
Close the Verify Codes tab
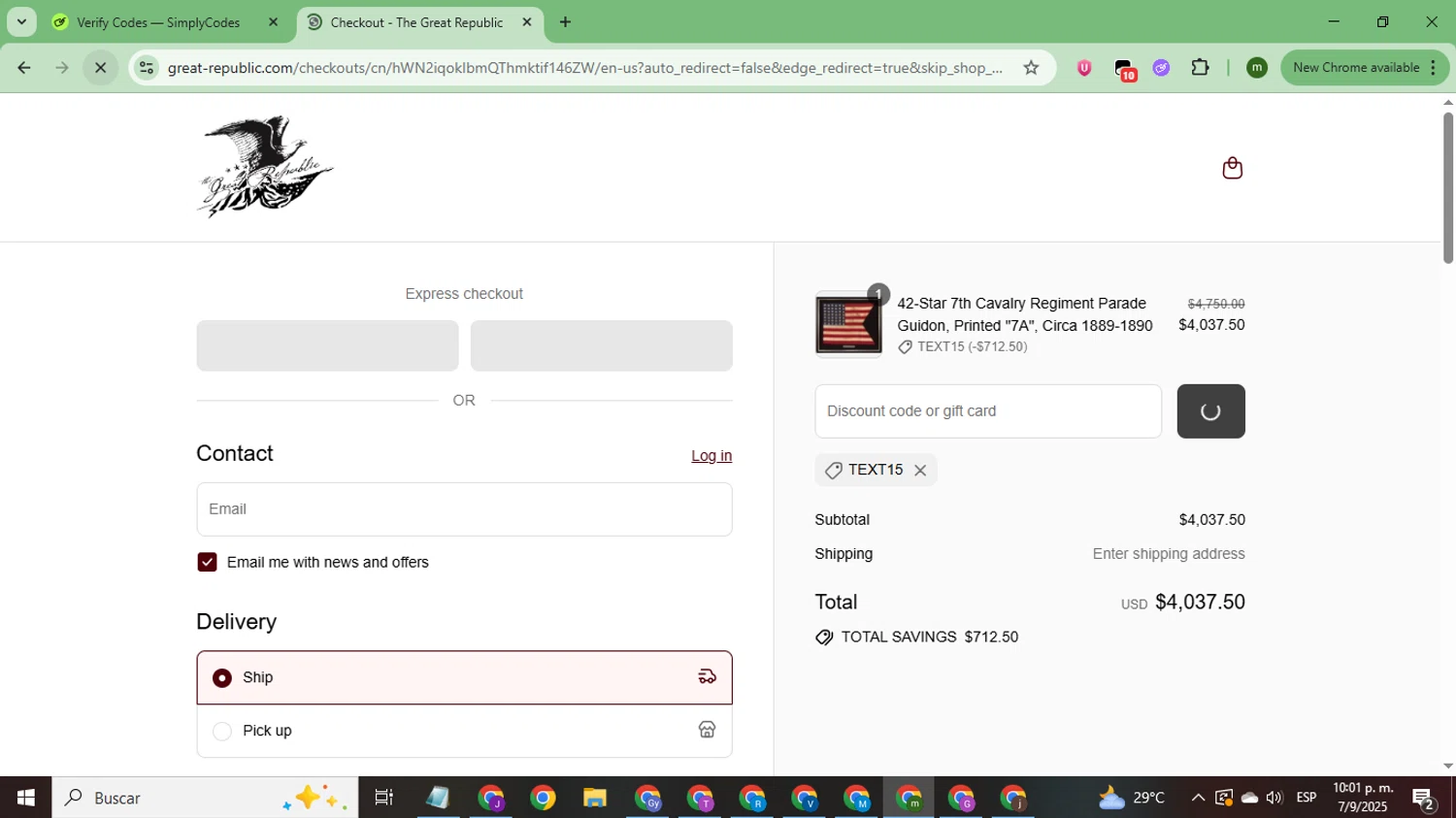click(273, 22)
